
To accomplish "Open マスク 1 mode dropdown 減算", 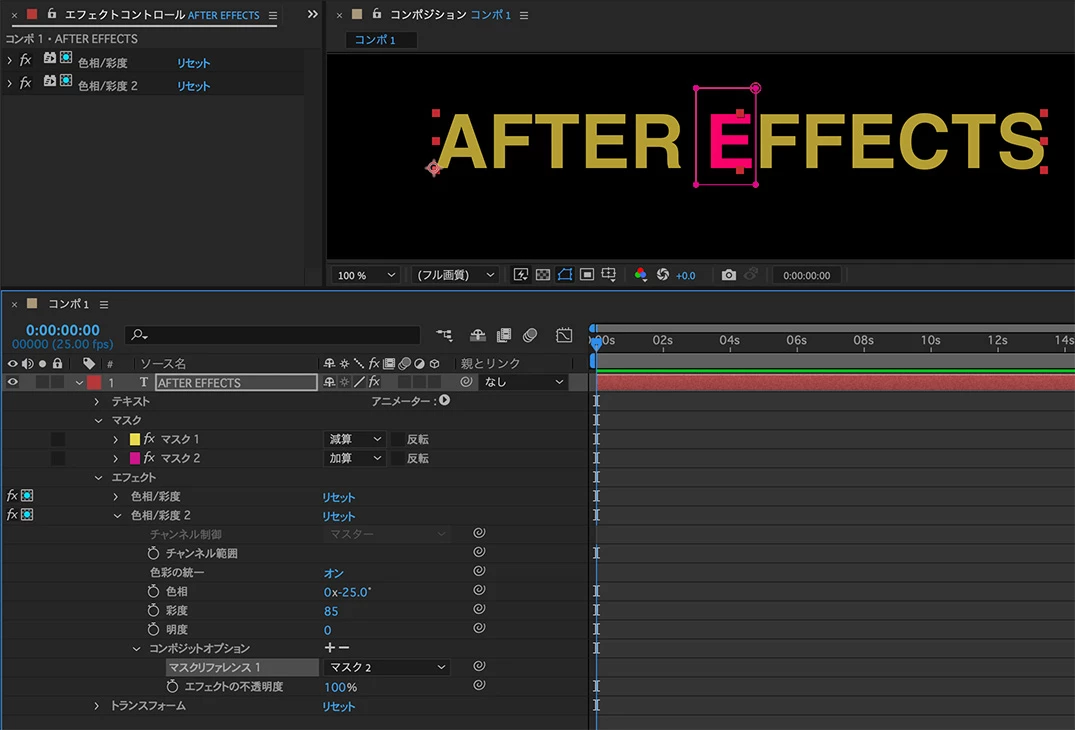I will (354, 439).
